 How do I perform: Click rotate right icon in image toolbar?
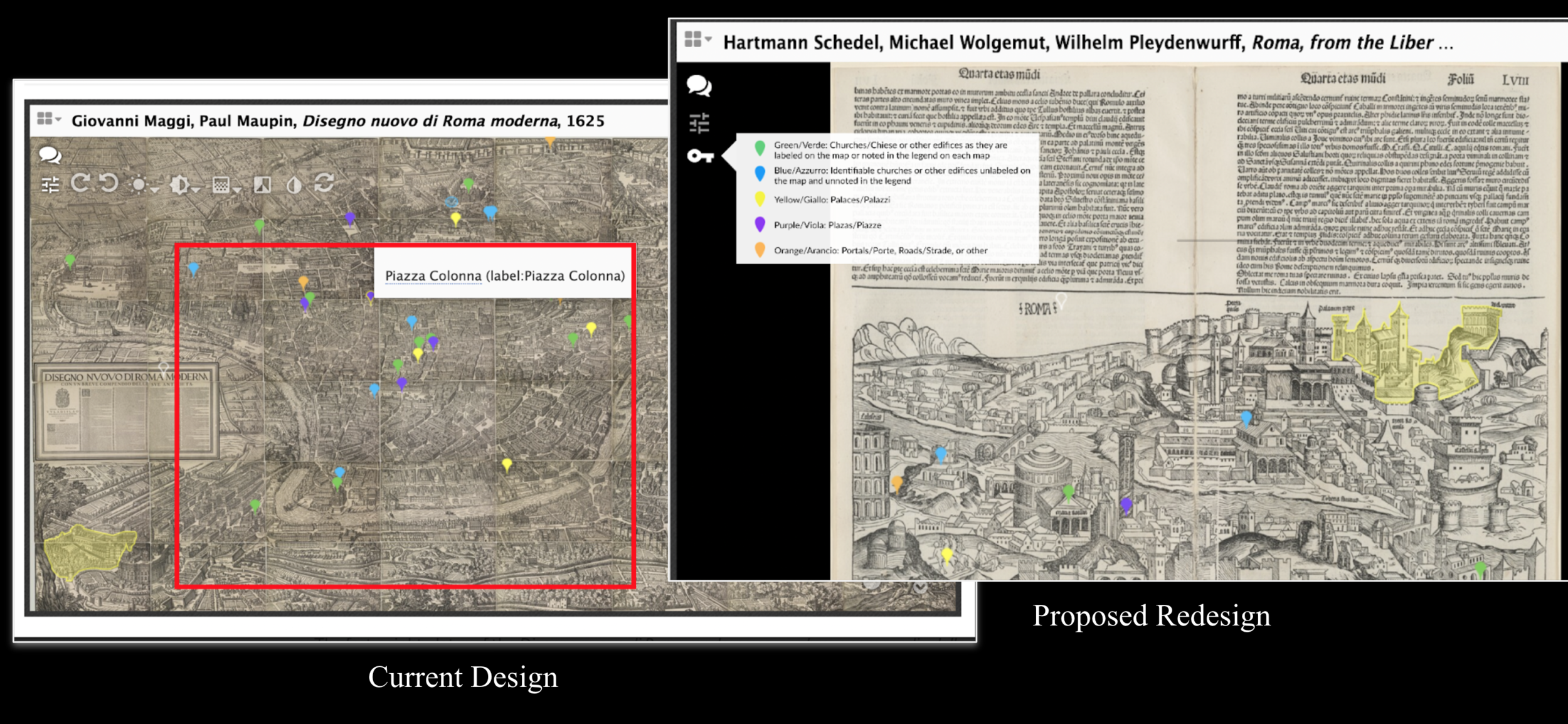click(80, 183)
